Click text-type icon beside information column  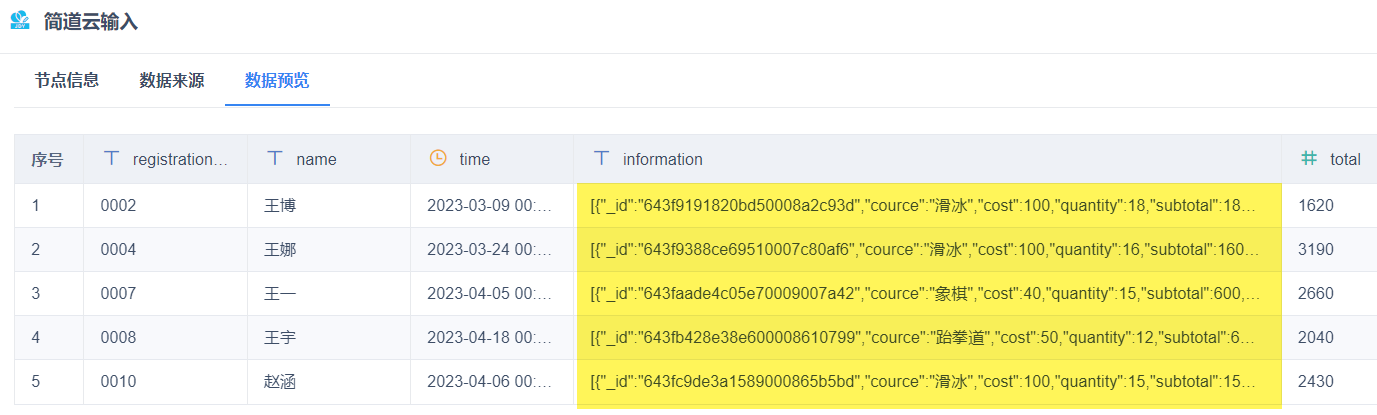point(601,158)
